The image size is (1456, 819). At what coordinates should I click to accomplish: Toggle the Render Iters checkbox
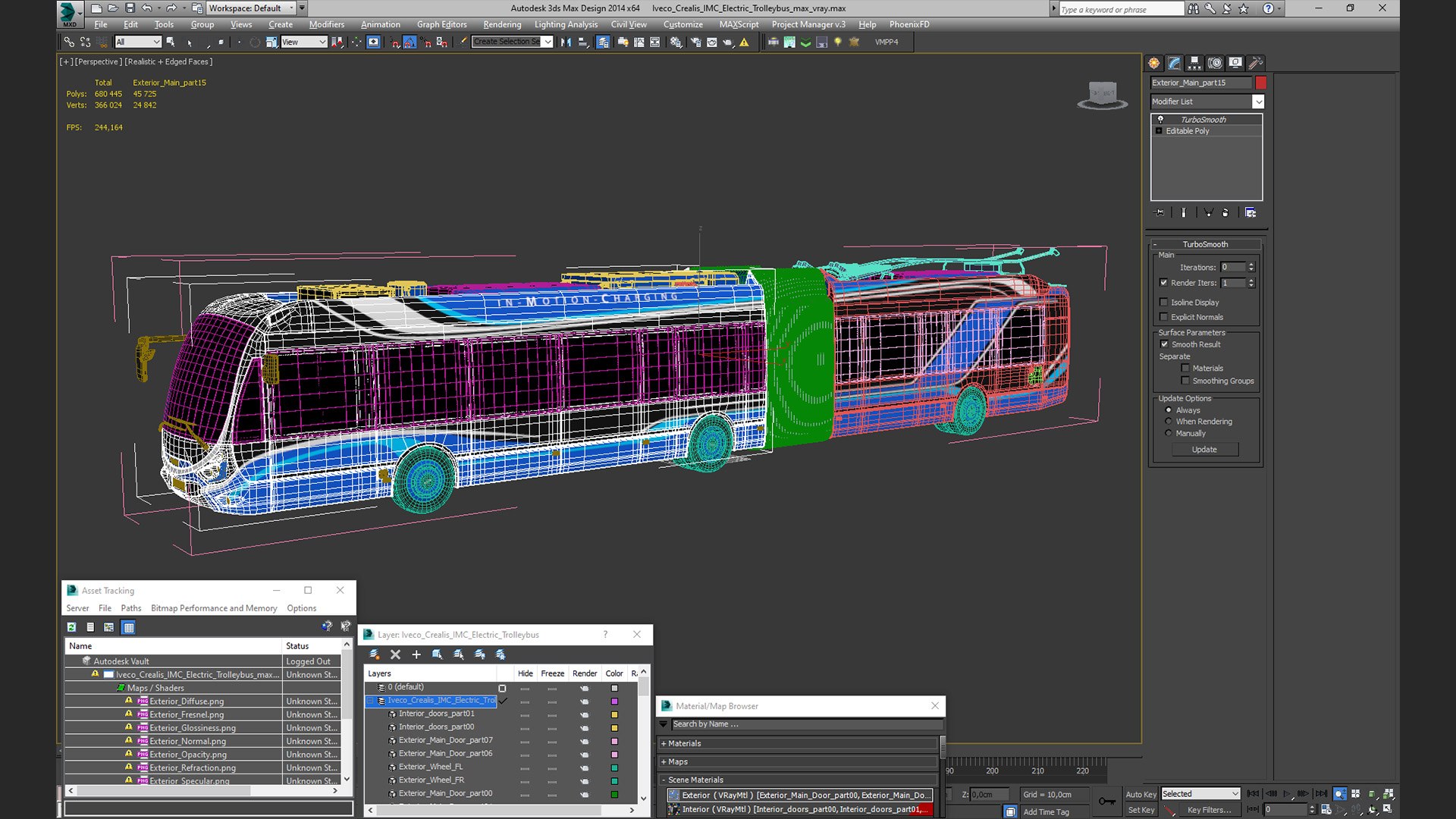(x=1164, y=283)
